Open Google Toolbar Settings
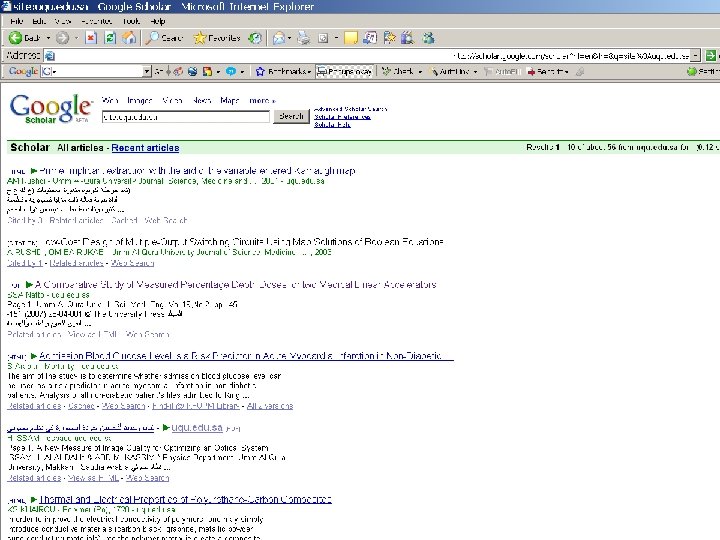 click(703, 71)
